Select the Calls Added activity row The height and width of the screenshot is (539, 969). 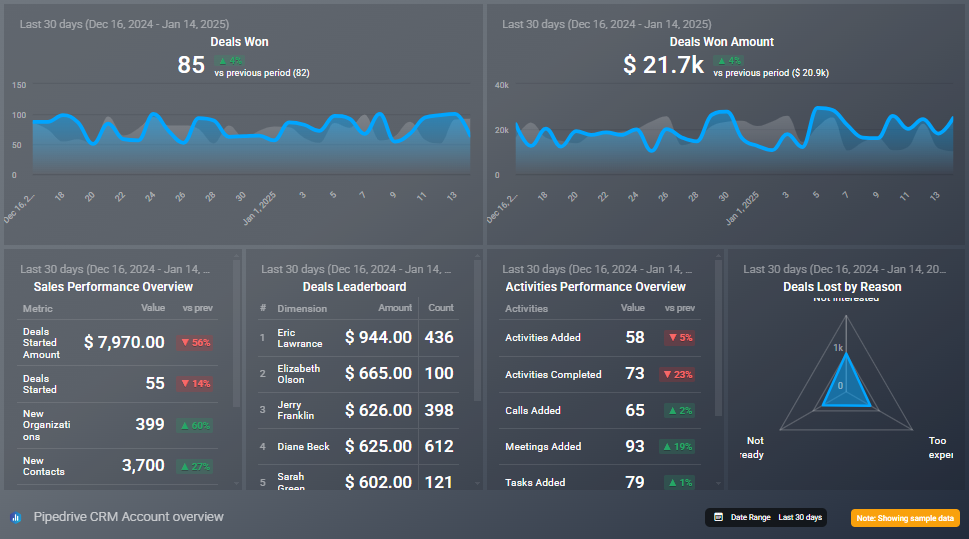600,410
